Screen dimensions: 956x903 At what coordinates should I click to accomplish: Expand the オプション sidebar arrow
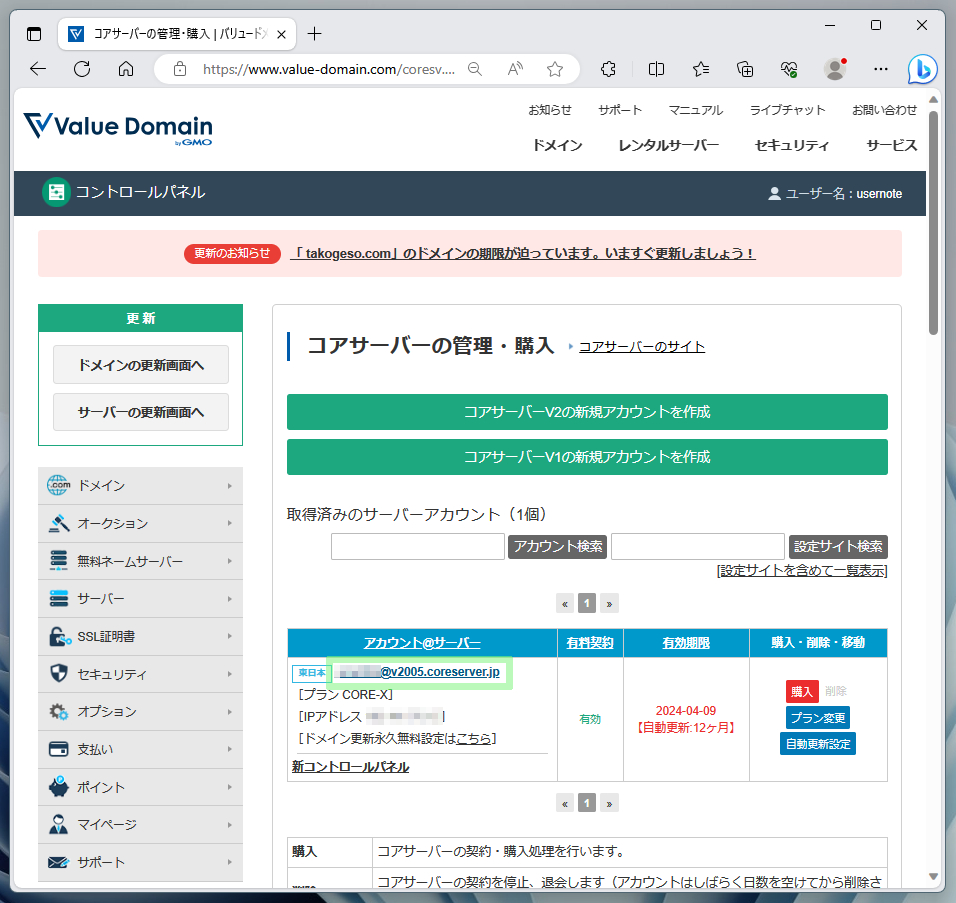coord(230,712)
